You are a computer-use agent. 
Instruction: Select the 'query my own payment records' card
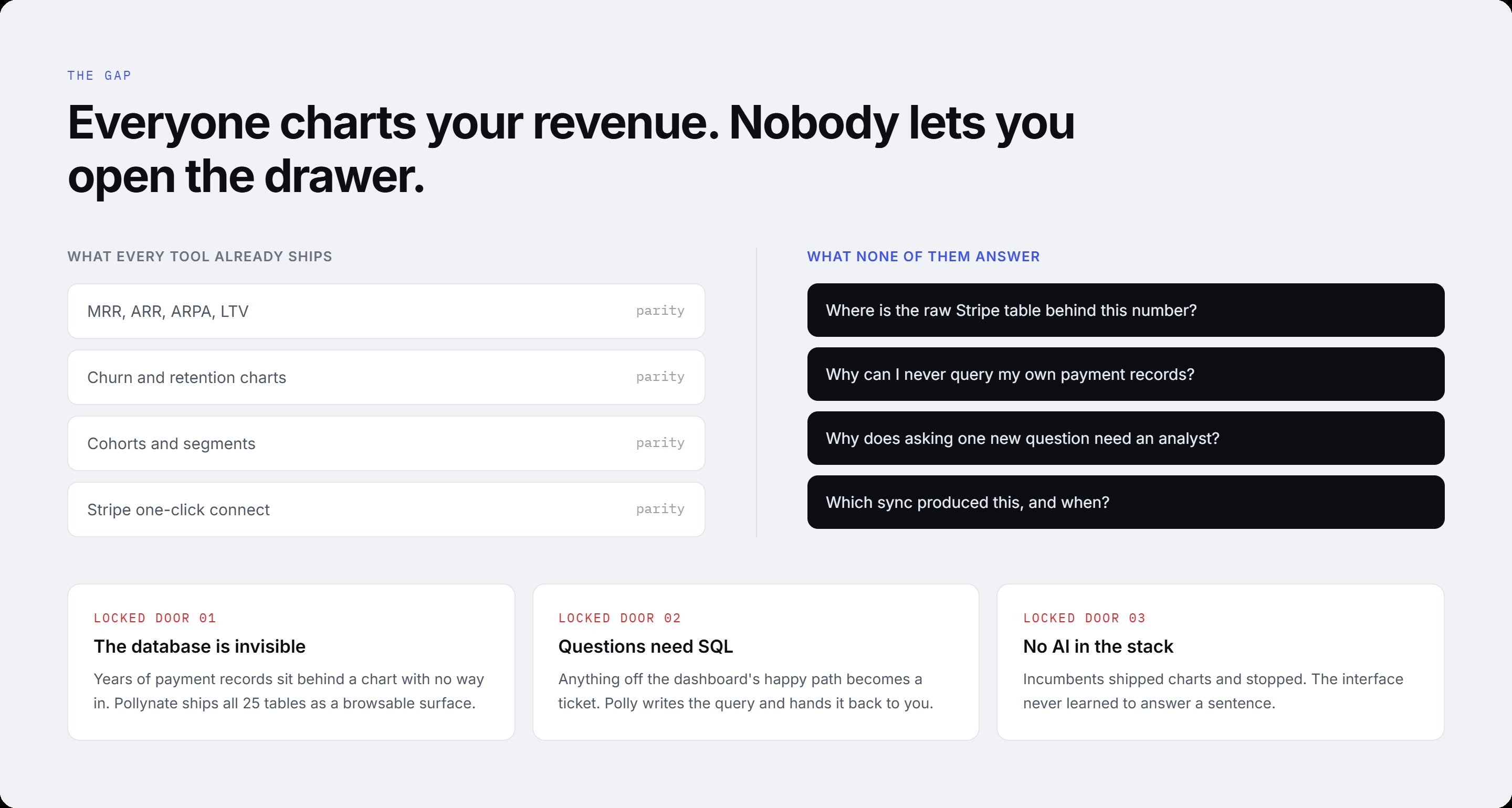coord(1126,375)
